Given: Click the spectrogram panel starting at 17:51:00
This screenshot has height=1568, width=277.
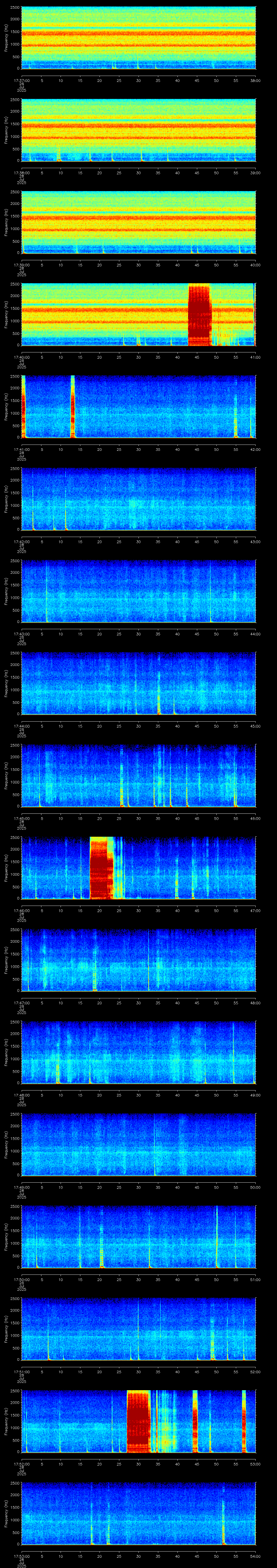Looking at the screenshot, I should [138, 1329].
